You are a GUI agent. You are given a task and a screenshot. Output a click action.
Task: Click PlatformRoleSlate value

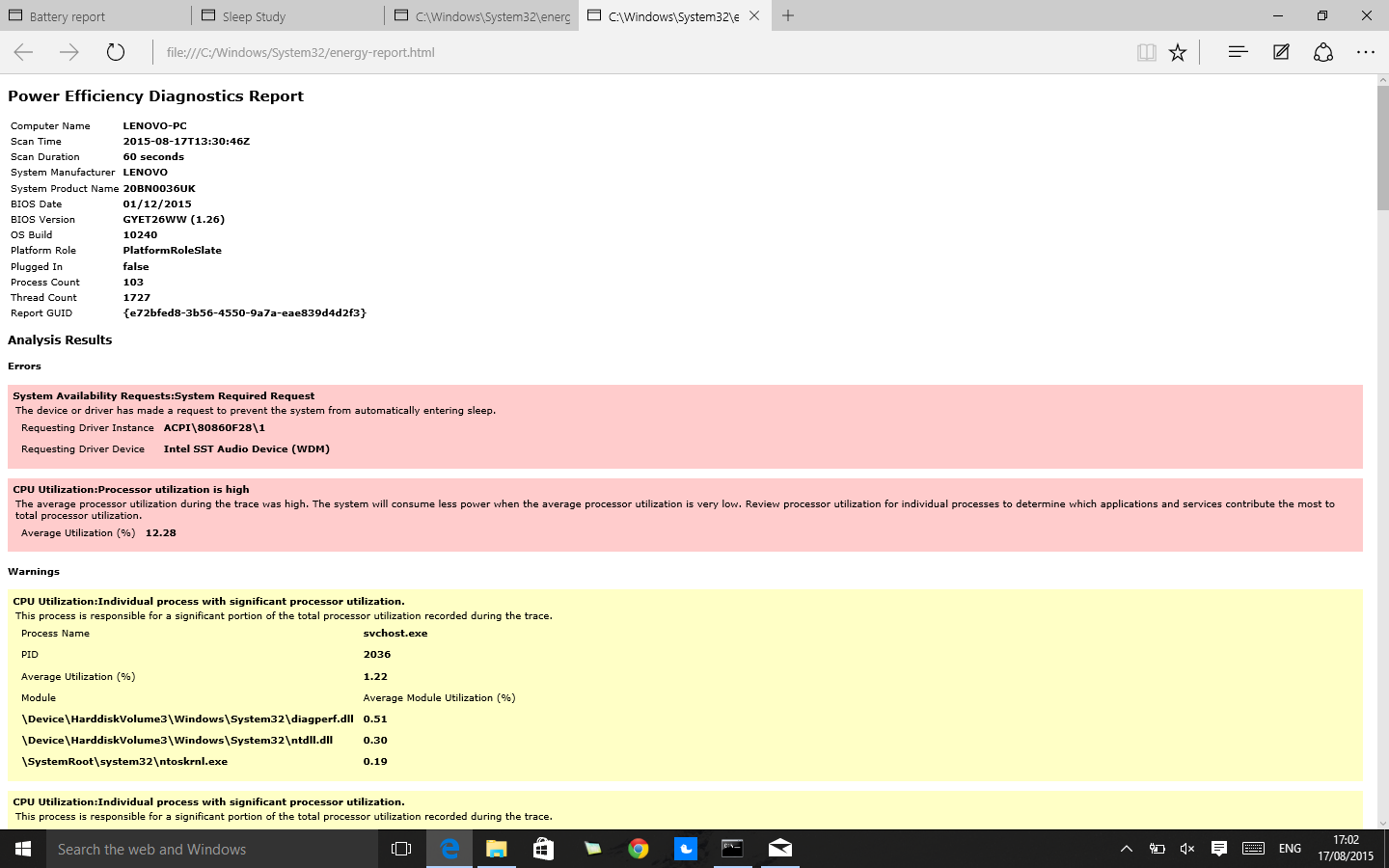click(172, 250)
